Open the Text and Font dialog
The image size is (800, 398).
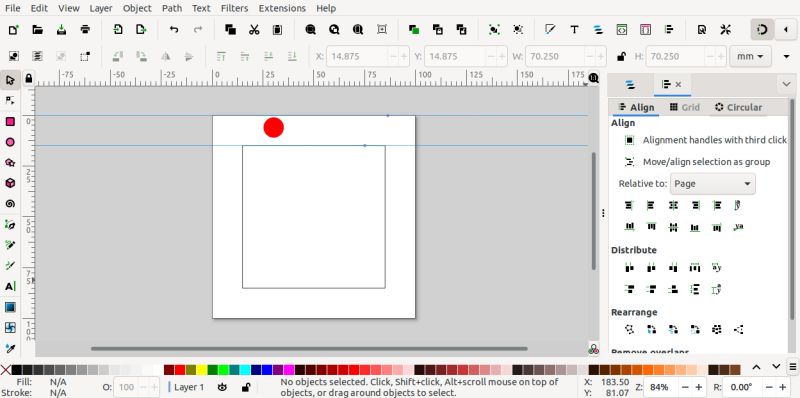tap(574, 30)
